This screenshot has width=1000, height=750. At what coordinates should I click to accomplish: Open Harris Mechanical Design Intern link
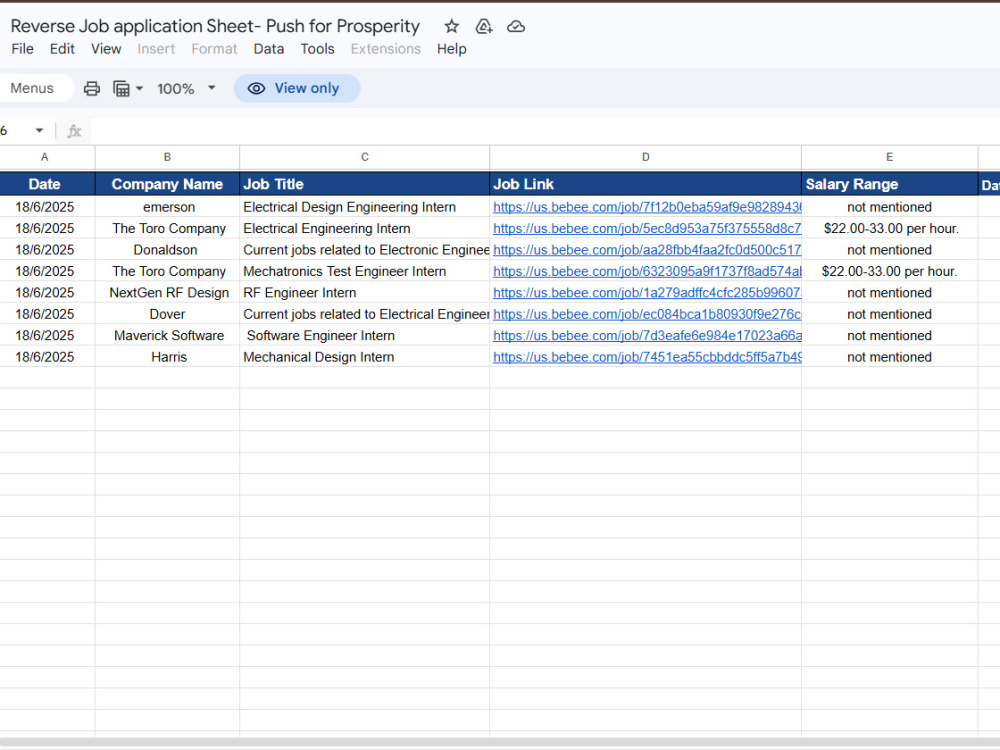pos(647,357)
